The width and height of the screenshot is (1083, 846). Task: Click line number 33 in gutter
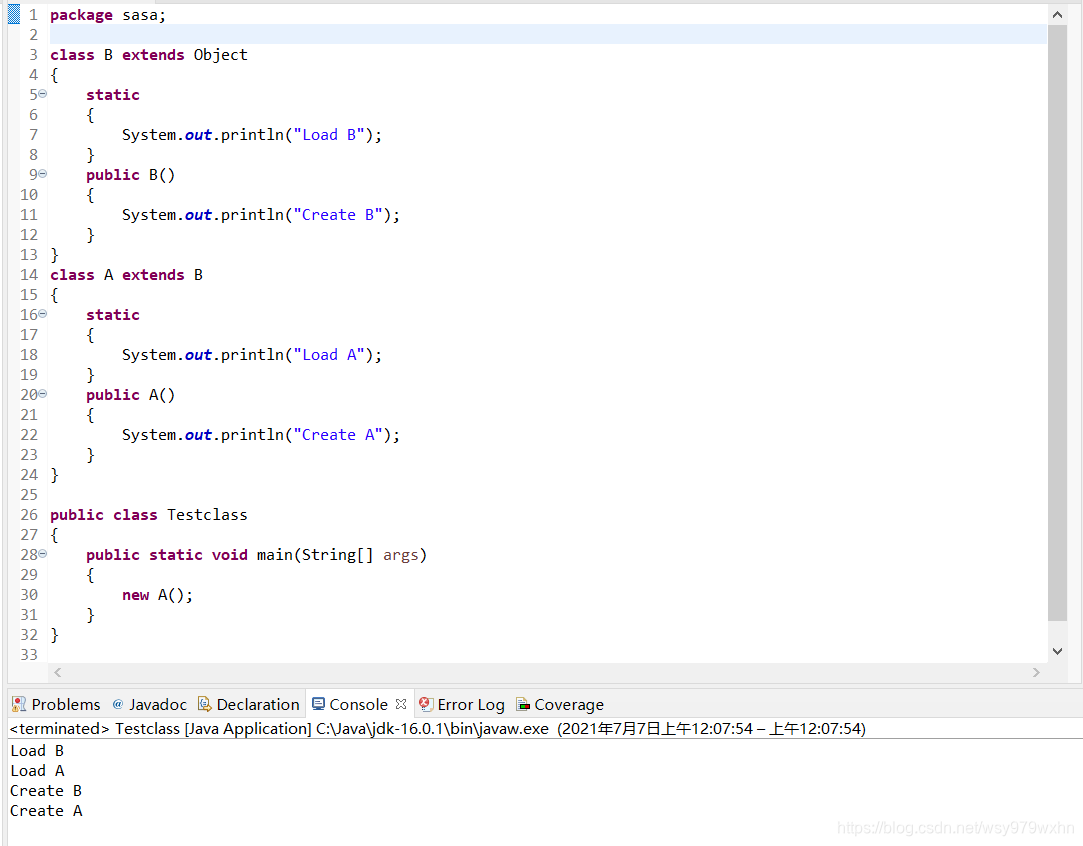coord(29,654)
